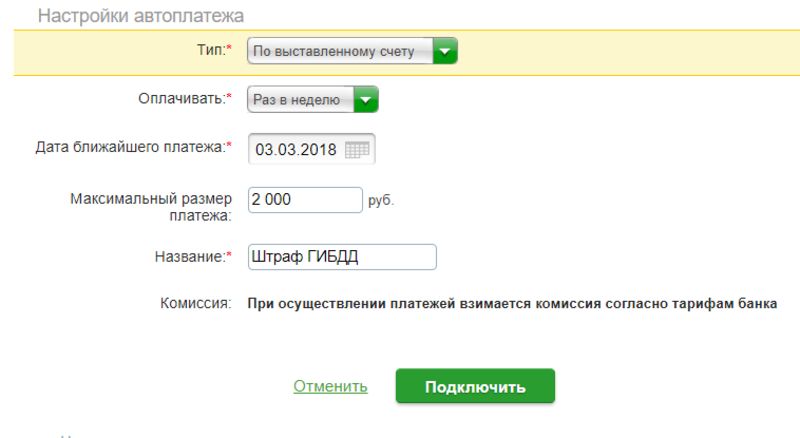Click the Название field 'Штраф ГИБДД'
This screenshot has height=438, width=800.
coord(342,257)
